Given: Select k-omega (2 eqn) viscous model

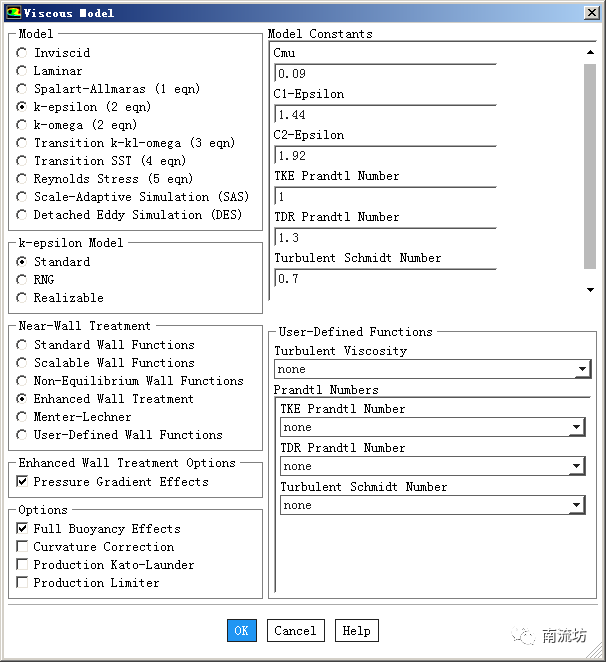Looking at the screenshot, I should [x=22, y=125].
